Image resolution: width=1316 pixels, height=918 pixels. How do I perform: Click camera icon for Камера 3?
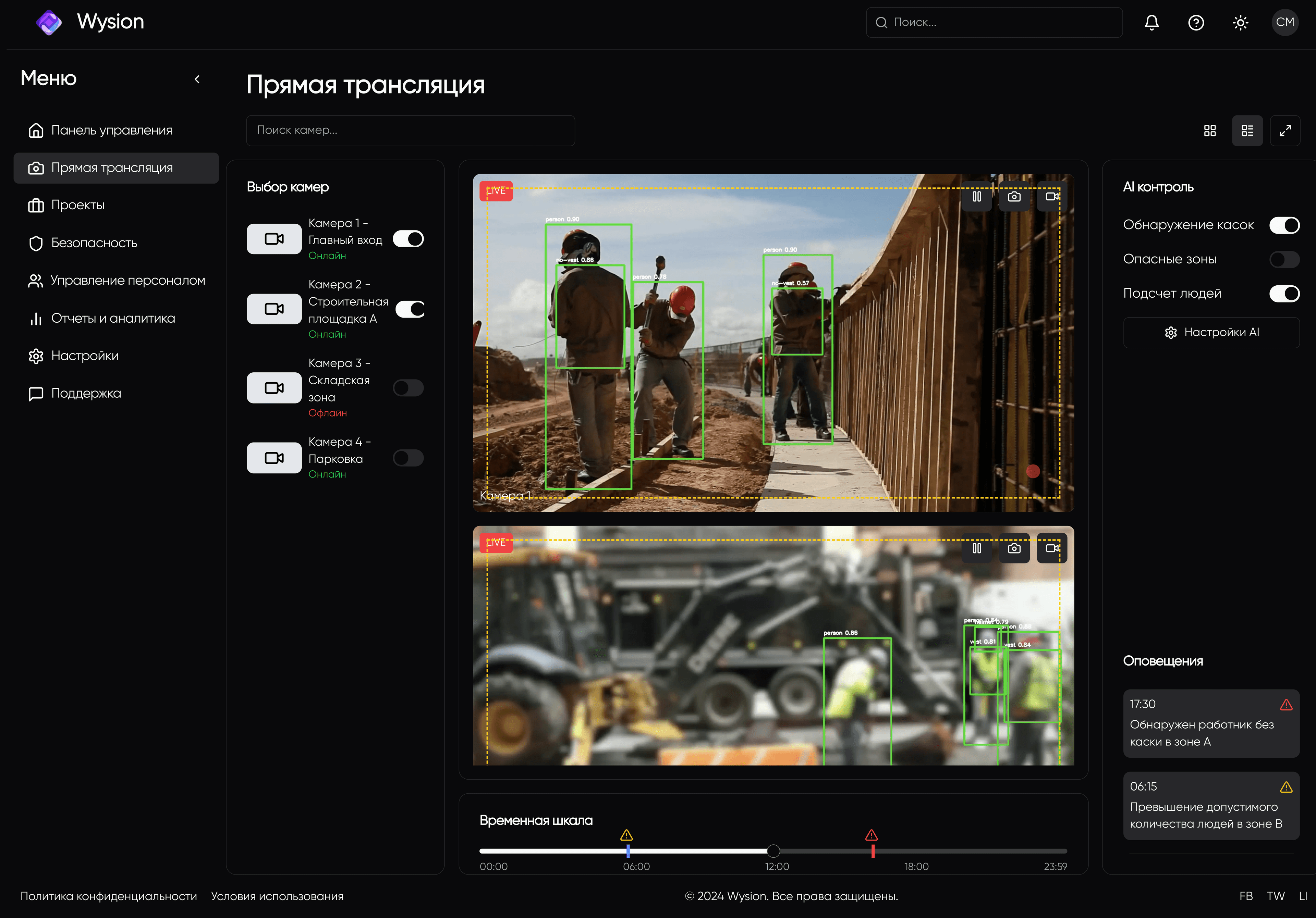(x=274, y=388)
